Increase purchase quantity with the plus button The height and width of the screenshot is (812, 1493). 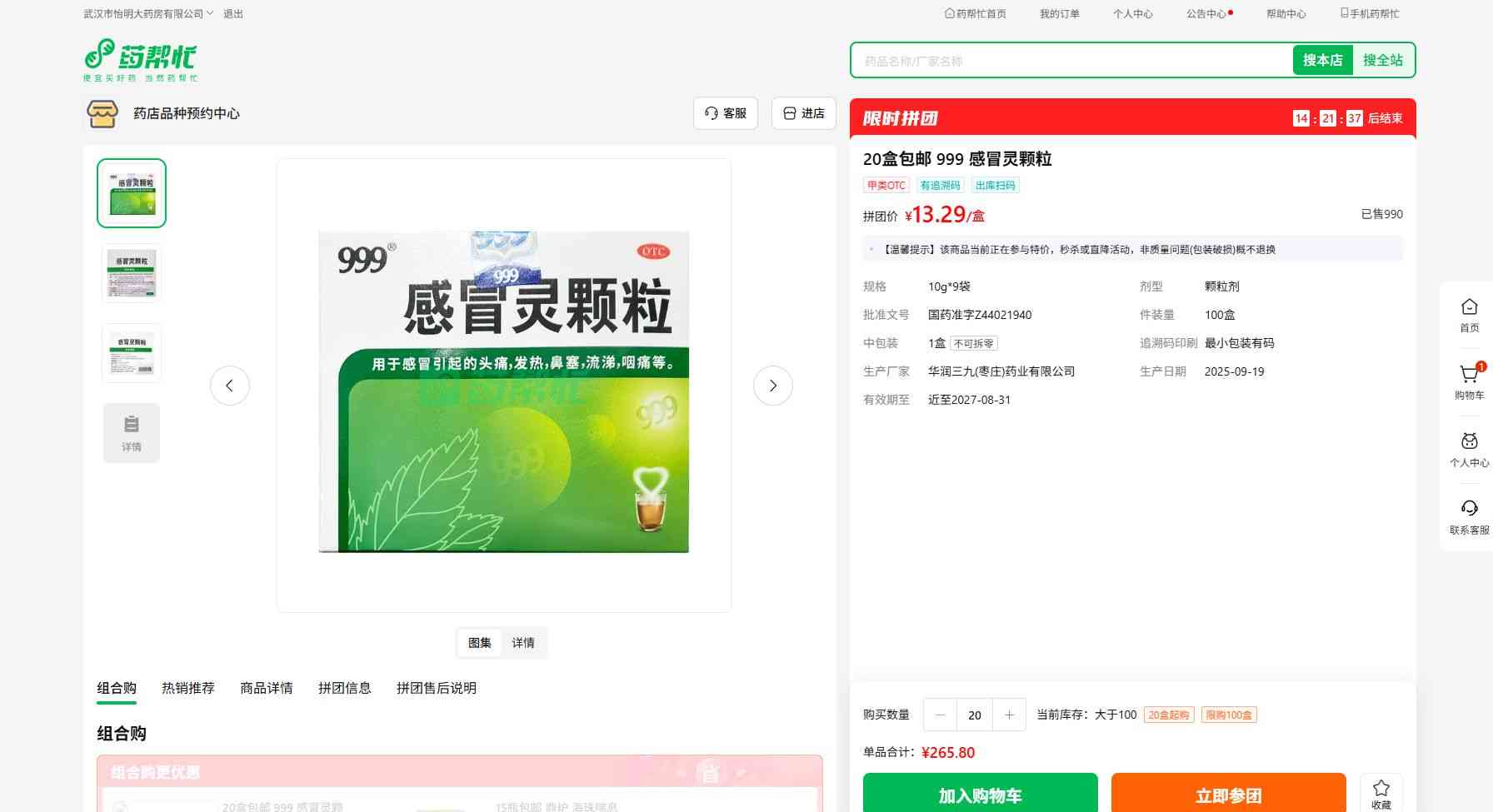click(1009, 715)
